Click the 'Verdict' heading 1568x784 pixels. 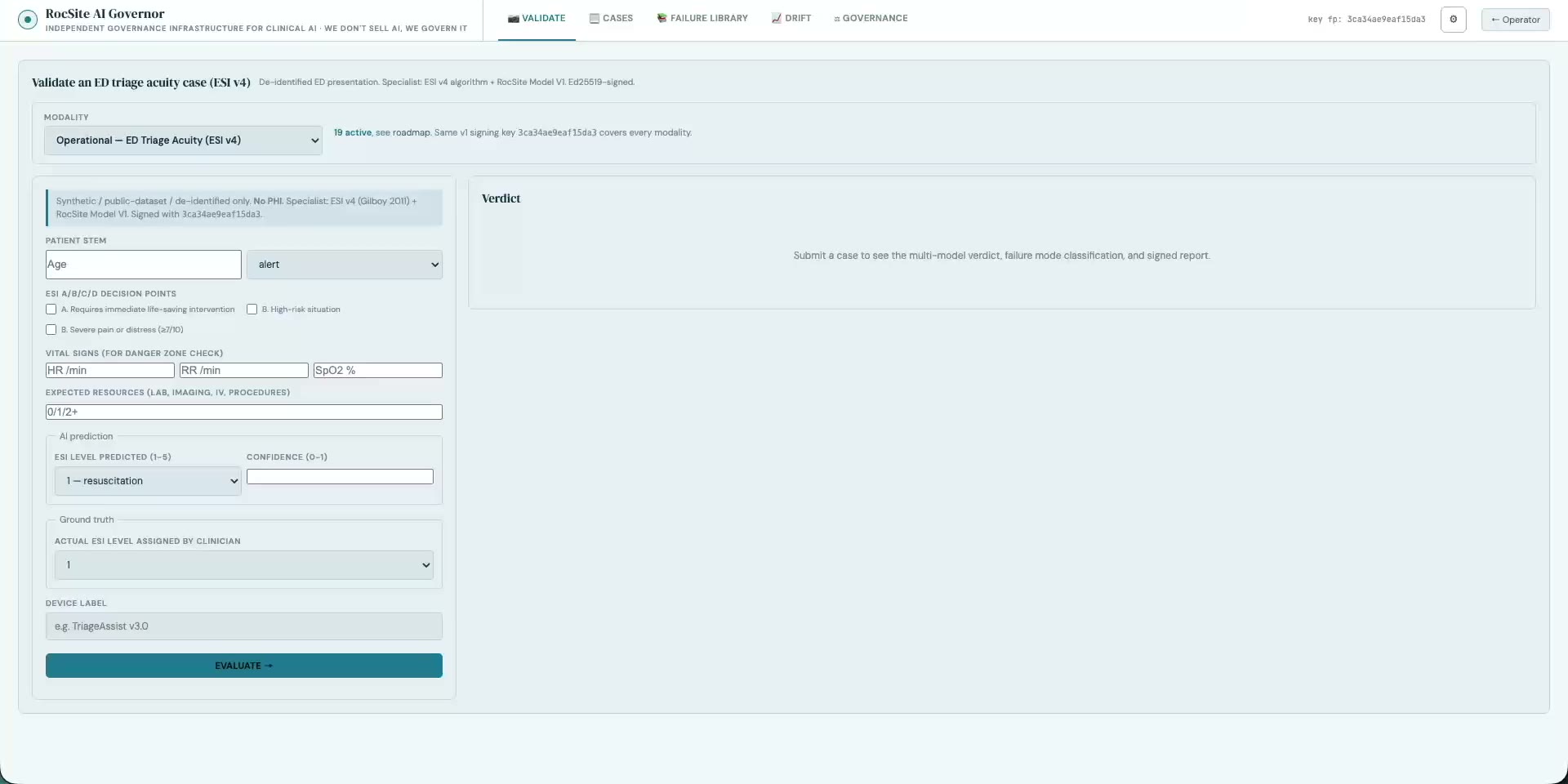click(501, 198)
